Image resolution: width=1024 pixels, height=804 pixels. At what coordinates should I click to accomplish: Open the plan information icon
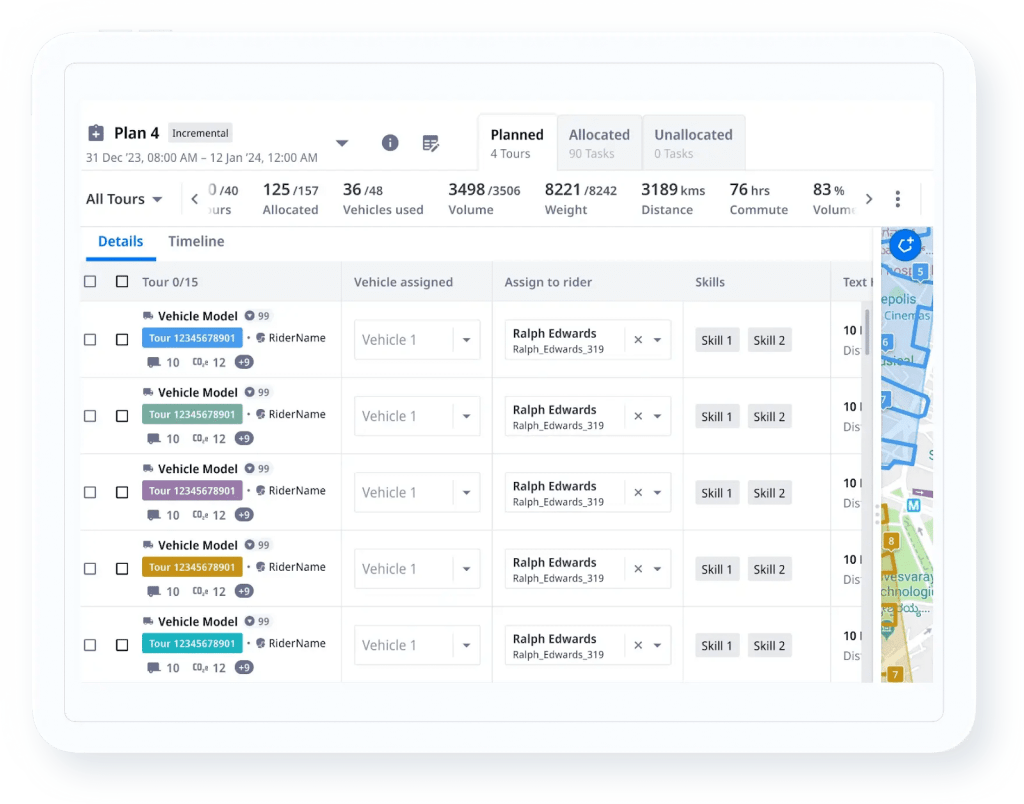[390, 143]
